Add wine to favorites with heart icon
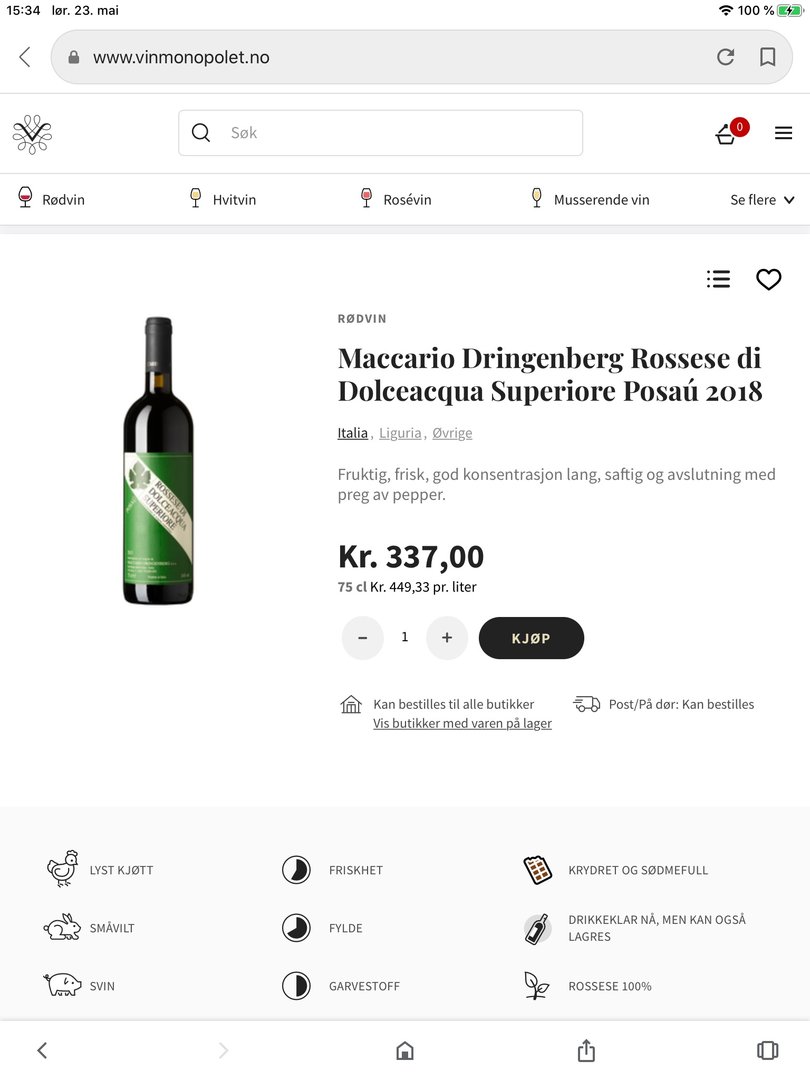Image resolution: width=810 pixels, height=1080 pixels. coord(768,280)
